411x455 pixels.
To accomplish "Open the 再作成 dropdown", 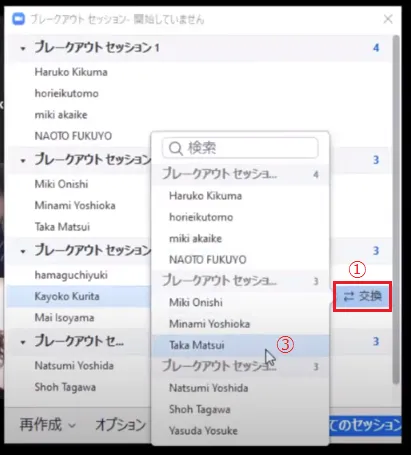I will (47, 425).
